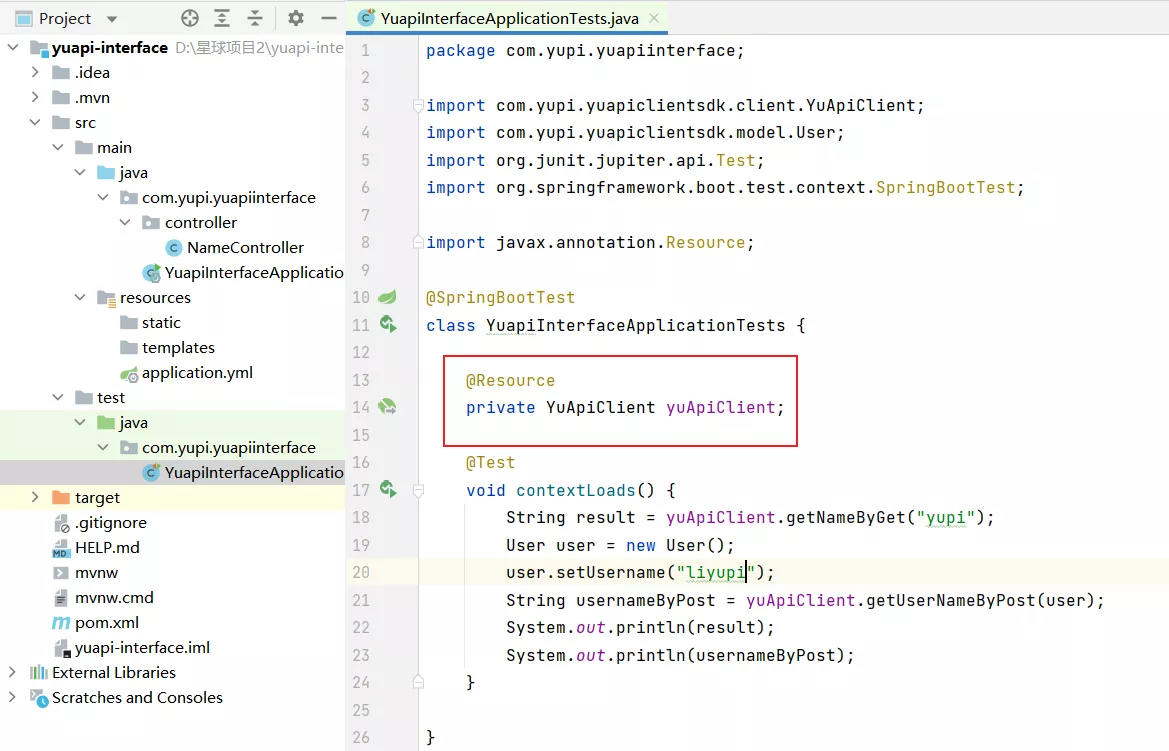Viewport: 1169px width, 751px height.
Task: Click the package statement on line 1
Action: [585, 51]
